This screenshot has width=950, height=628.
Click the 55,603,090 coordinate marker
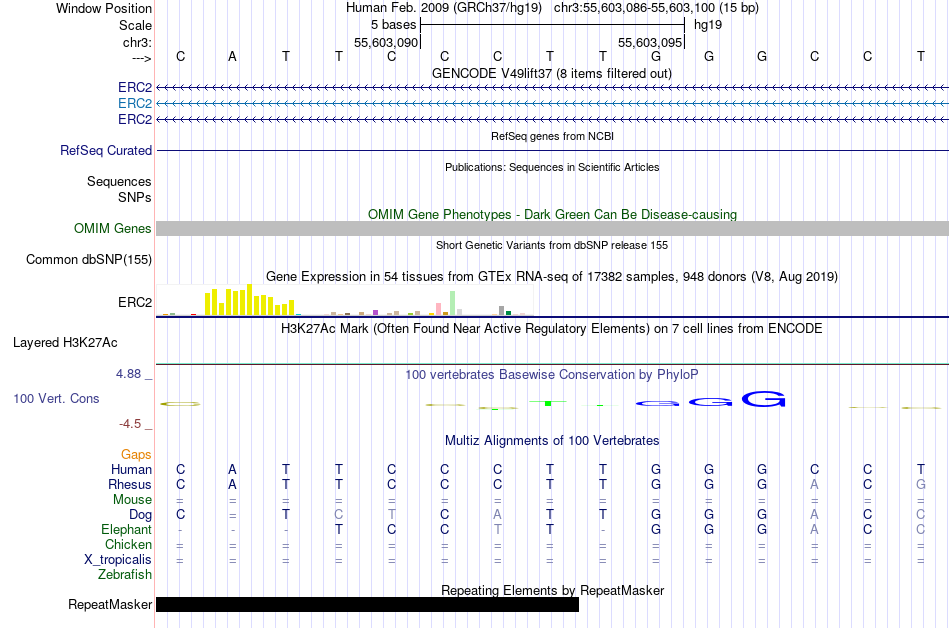386,42
